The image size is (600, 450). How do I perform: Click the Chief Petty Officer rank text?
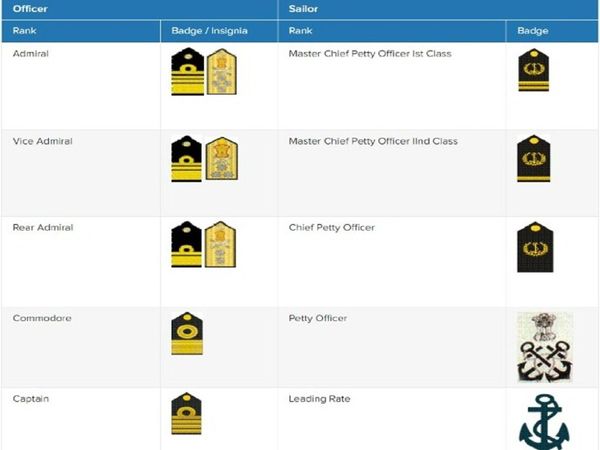coord(331,228)
